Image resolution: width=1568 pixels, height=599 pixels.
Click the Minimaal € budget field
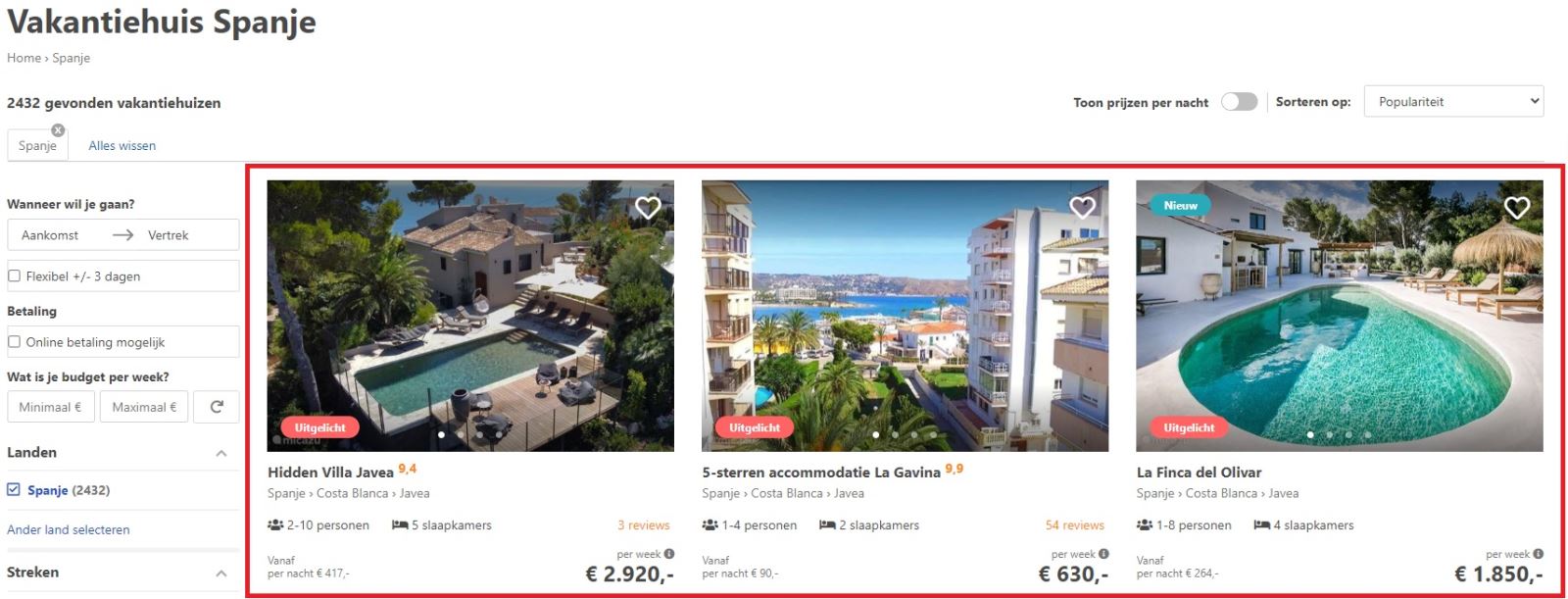50,407
